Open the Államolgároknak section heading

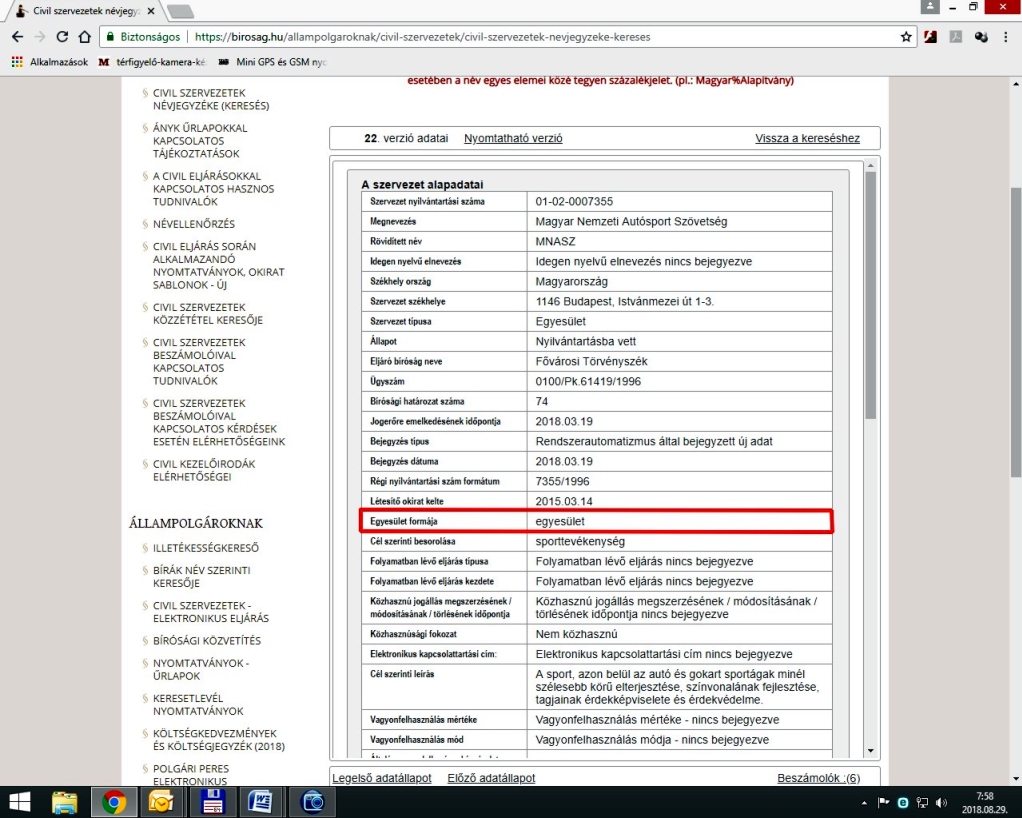point(196,523)
